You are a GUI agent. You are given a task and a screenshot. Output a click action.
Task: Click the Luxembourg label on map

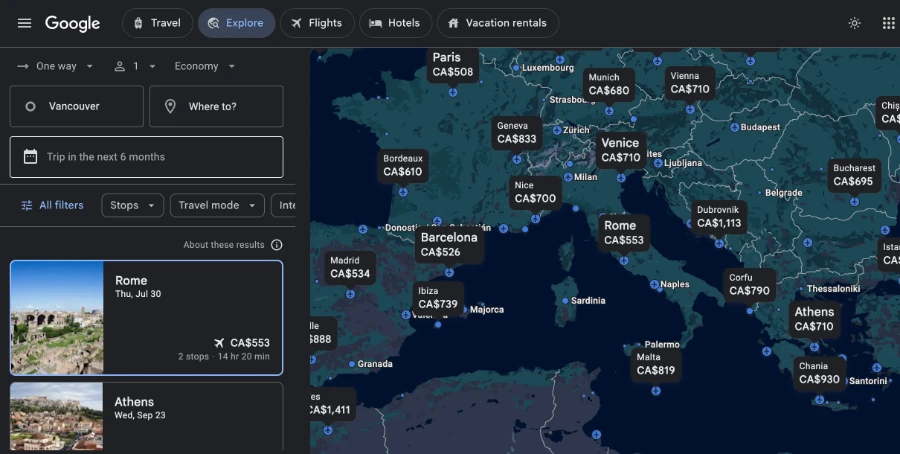pyautogui.click(x=548, y=68)
